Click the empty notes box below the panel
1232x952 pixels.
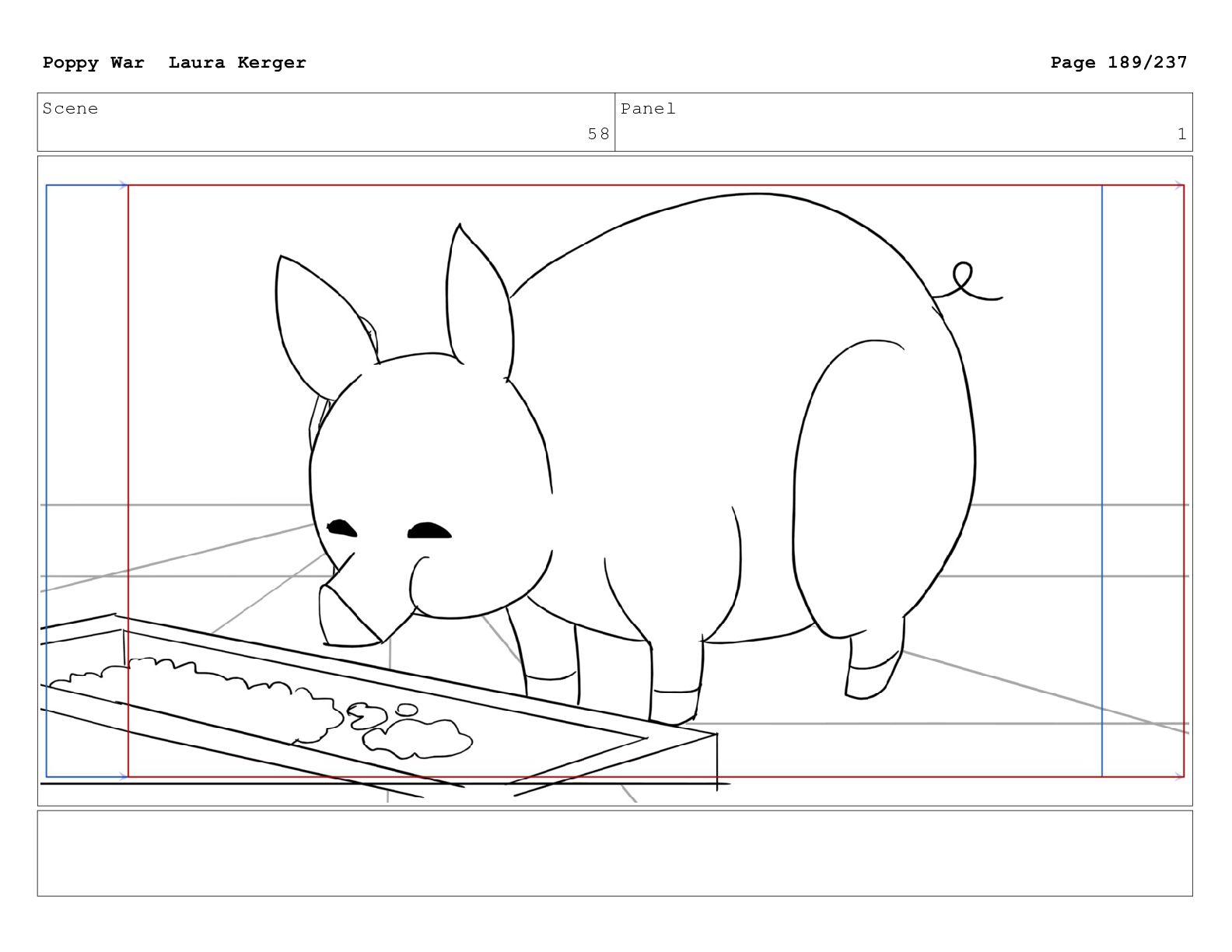click(614, 853)
